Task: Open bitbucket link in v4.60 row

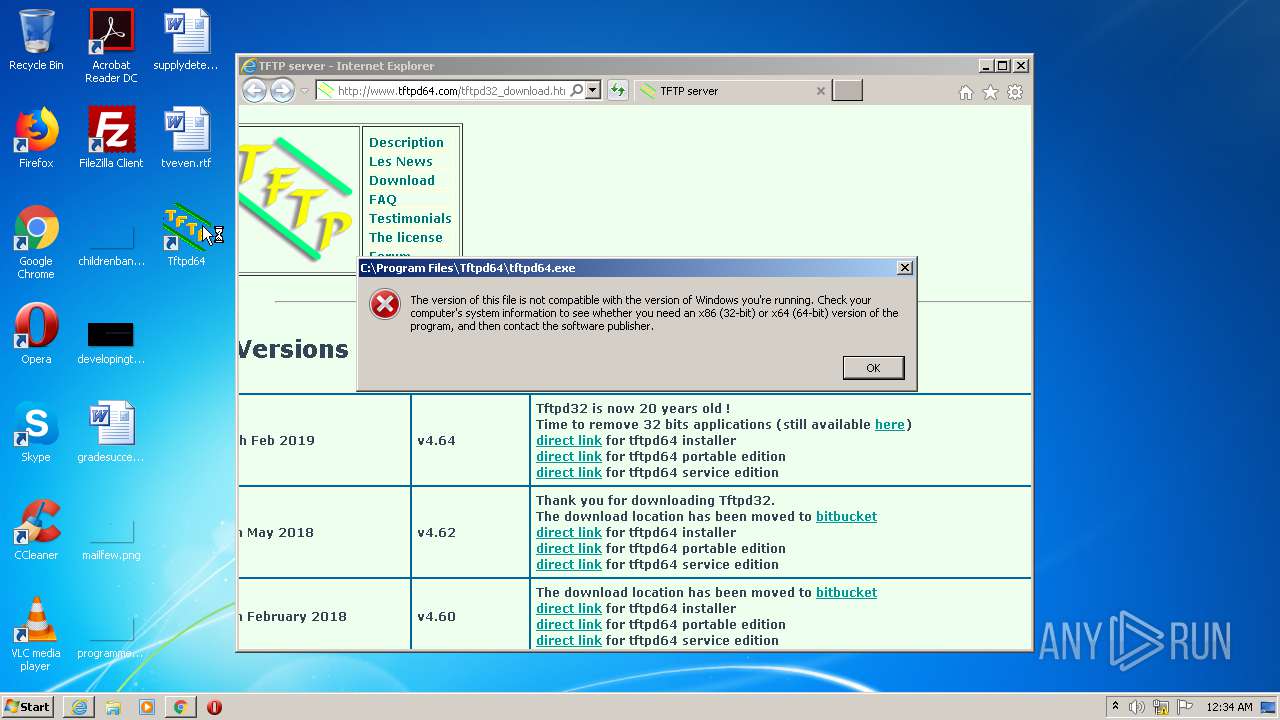Action: click(846, 592)
